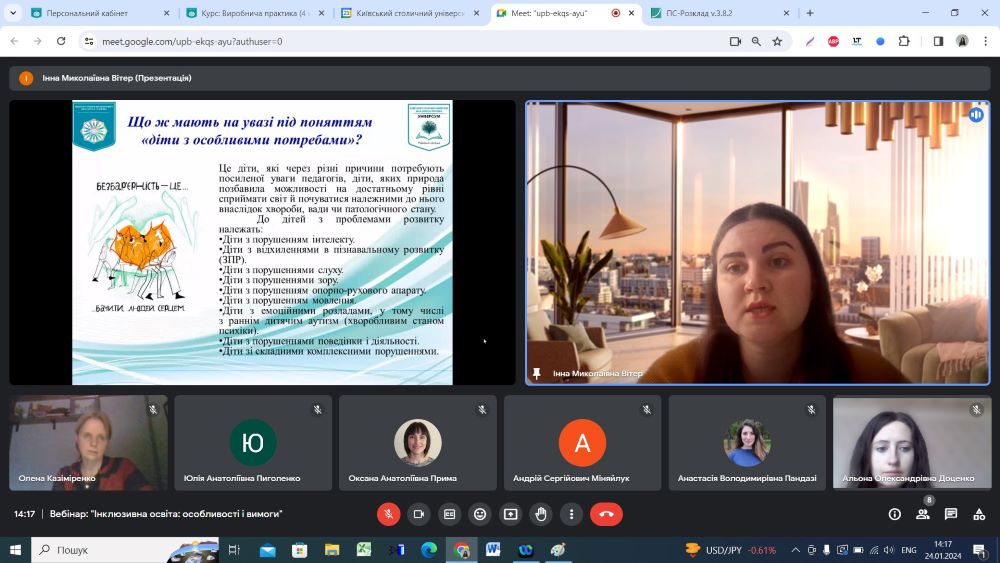Open the volume control in system tray
This screenshot has width=1000, height=563.
click(x=889, y=550)
